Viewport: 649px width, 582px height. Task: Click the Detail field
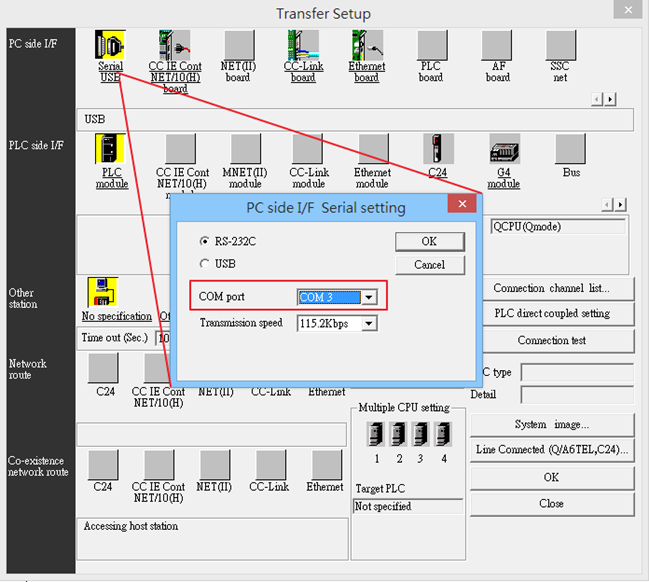click(x=577, y=394)
